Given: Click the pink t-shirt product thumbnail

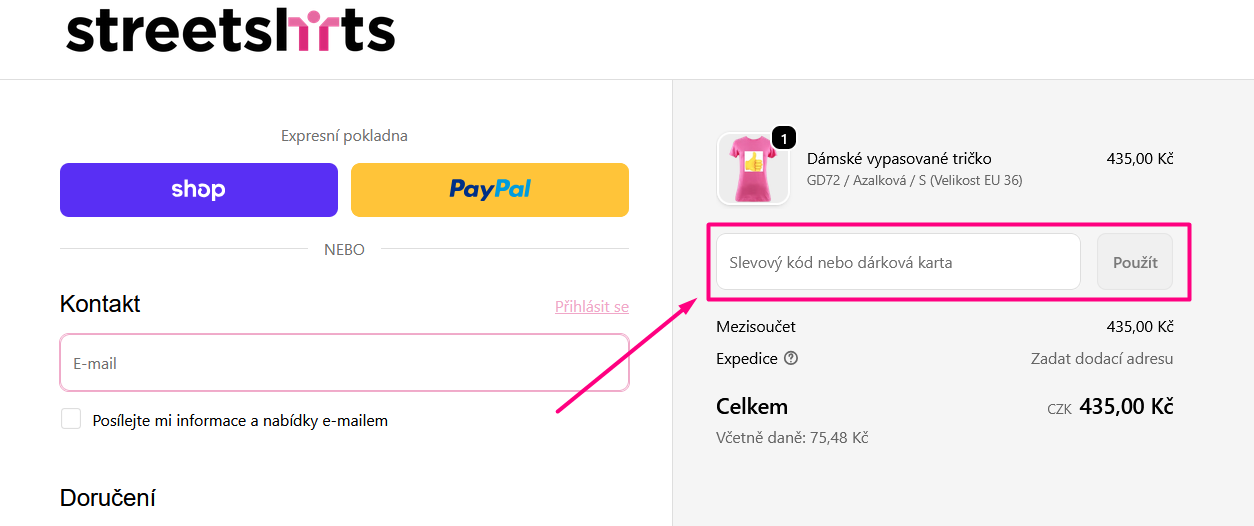Looking at the screenshot, I should [x=752, y=169].
